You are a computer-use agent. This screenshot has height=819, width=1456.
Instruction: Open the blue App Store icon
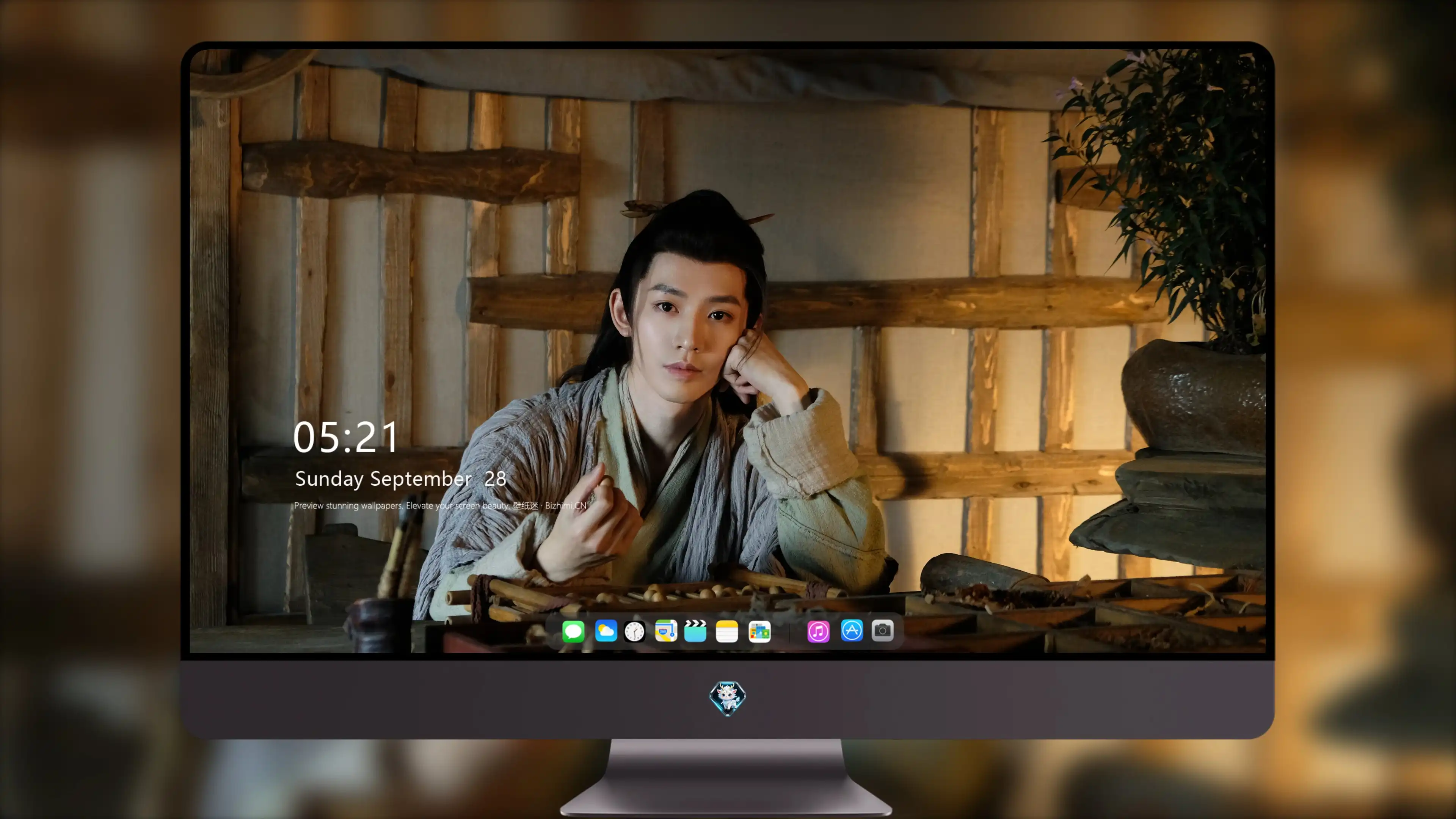point(852,630)
